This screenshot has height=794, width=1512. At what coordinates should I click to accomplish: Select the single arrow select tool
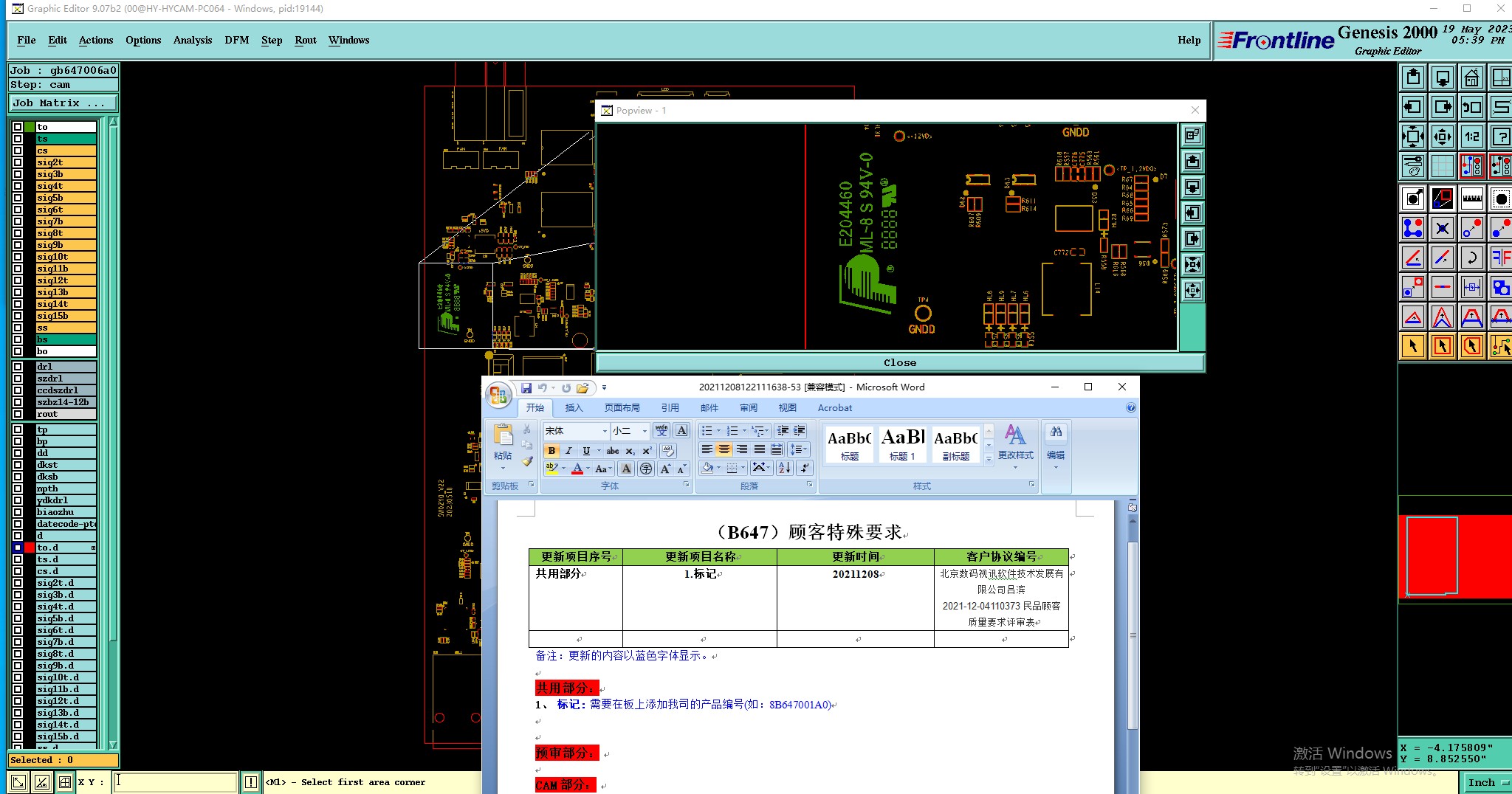[1412, 345]
